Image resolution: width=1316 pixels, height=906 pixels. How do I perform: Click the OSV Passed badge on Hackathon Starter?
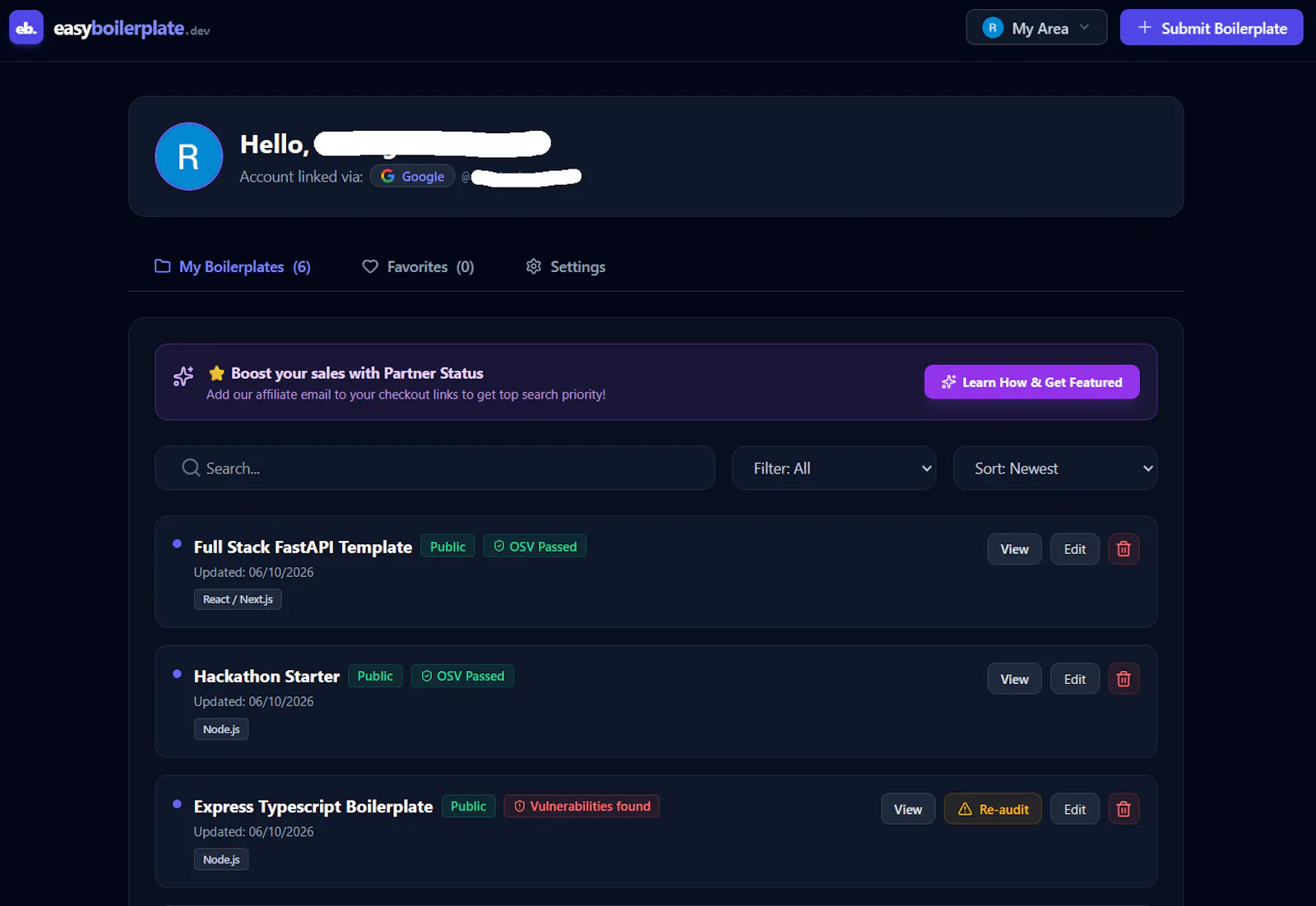pyautogui.click(x=462, y=676)
